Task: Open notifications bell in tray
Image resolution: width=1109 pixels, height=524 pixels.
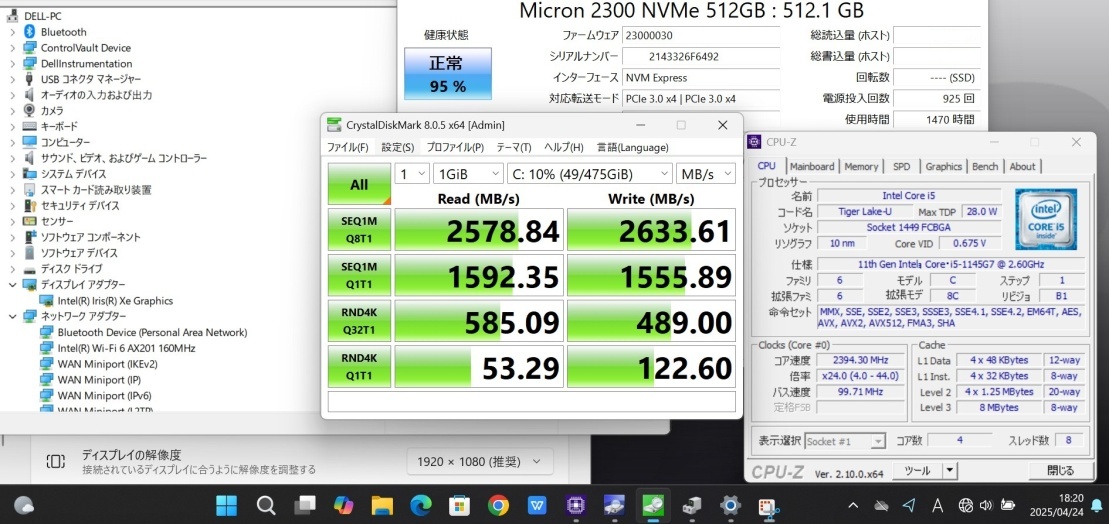Action: pyautogui.click(x=1096, y=506)
